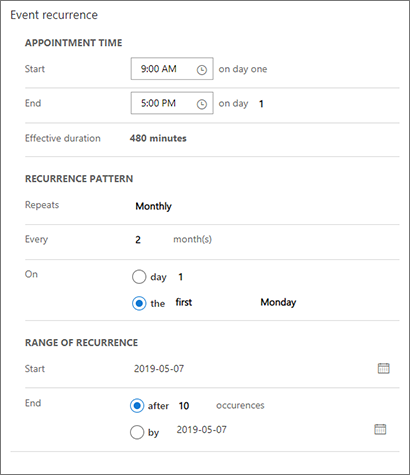410x475 pixels.
Task: Click the range Start date 2019-05-07
Action: [159, 369]
